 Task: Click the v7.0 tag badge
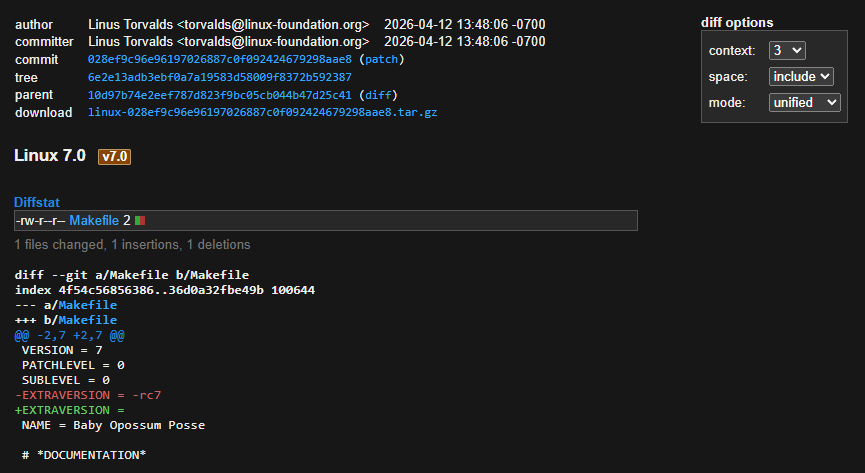(x=115, y=157)
